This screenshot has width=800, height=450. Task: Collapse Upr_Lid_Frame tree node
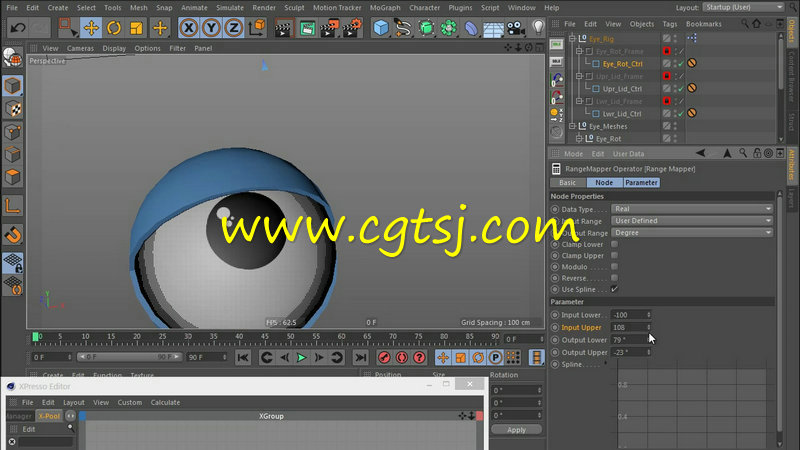pos(579,76)
